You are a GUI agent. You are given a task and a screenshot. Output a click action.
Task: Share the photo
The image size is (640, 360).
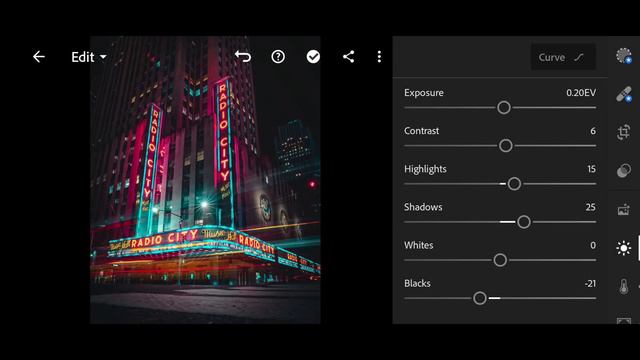point(348,57)
